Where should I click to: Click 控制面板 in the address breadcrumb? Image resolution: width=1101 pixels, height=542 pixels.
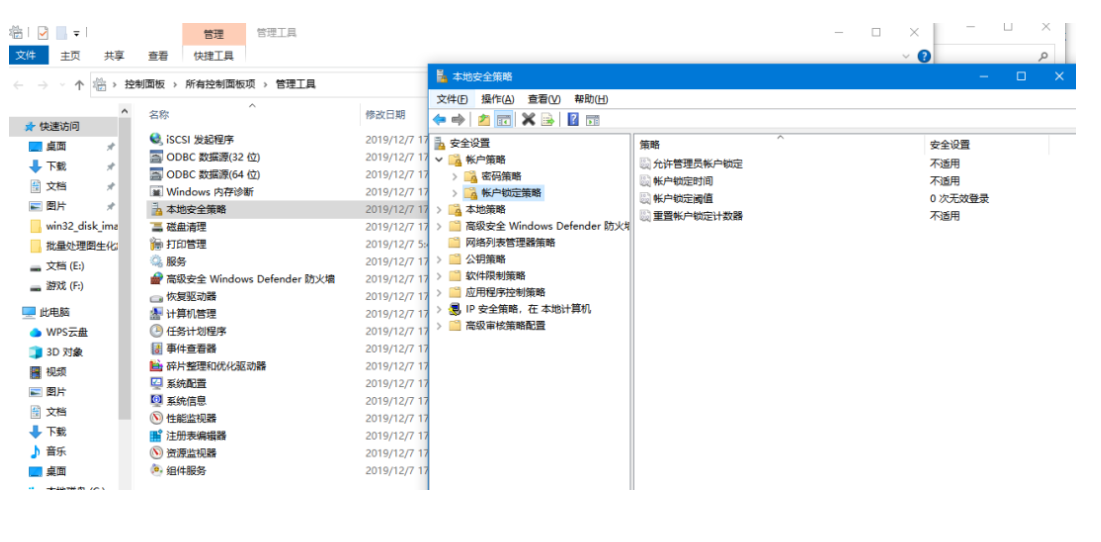(145, 84)
